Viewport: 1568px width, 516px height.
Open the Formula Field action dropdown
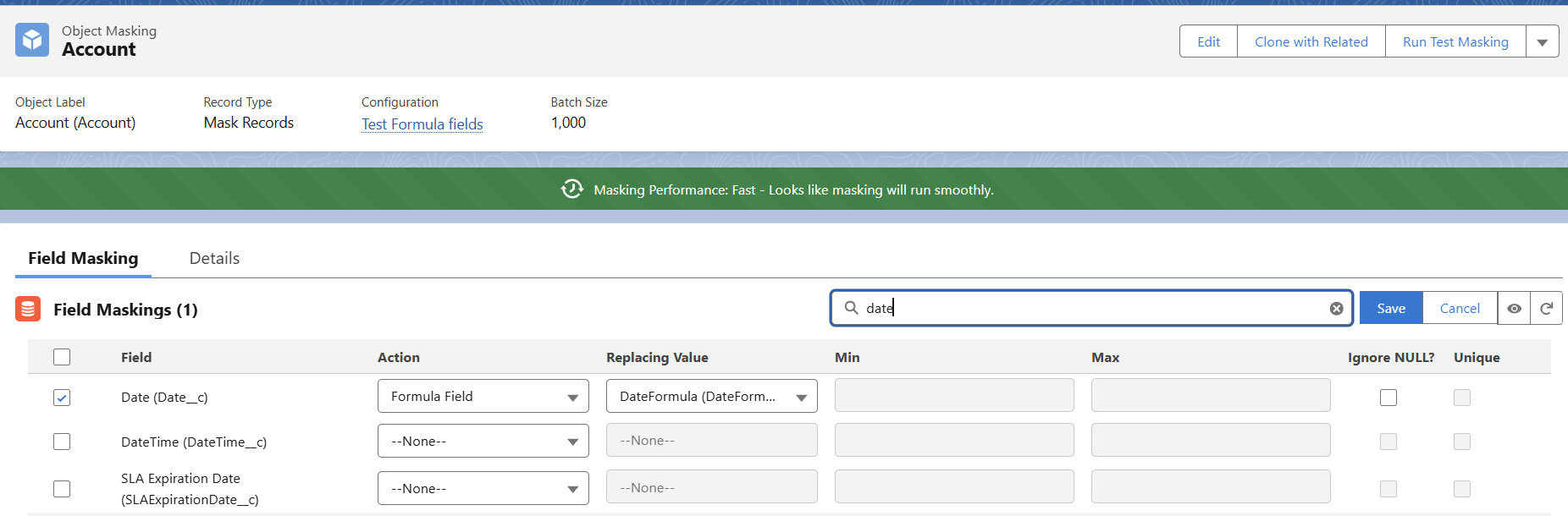(x=483, y=397)
